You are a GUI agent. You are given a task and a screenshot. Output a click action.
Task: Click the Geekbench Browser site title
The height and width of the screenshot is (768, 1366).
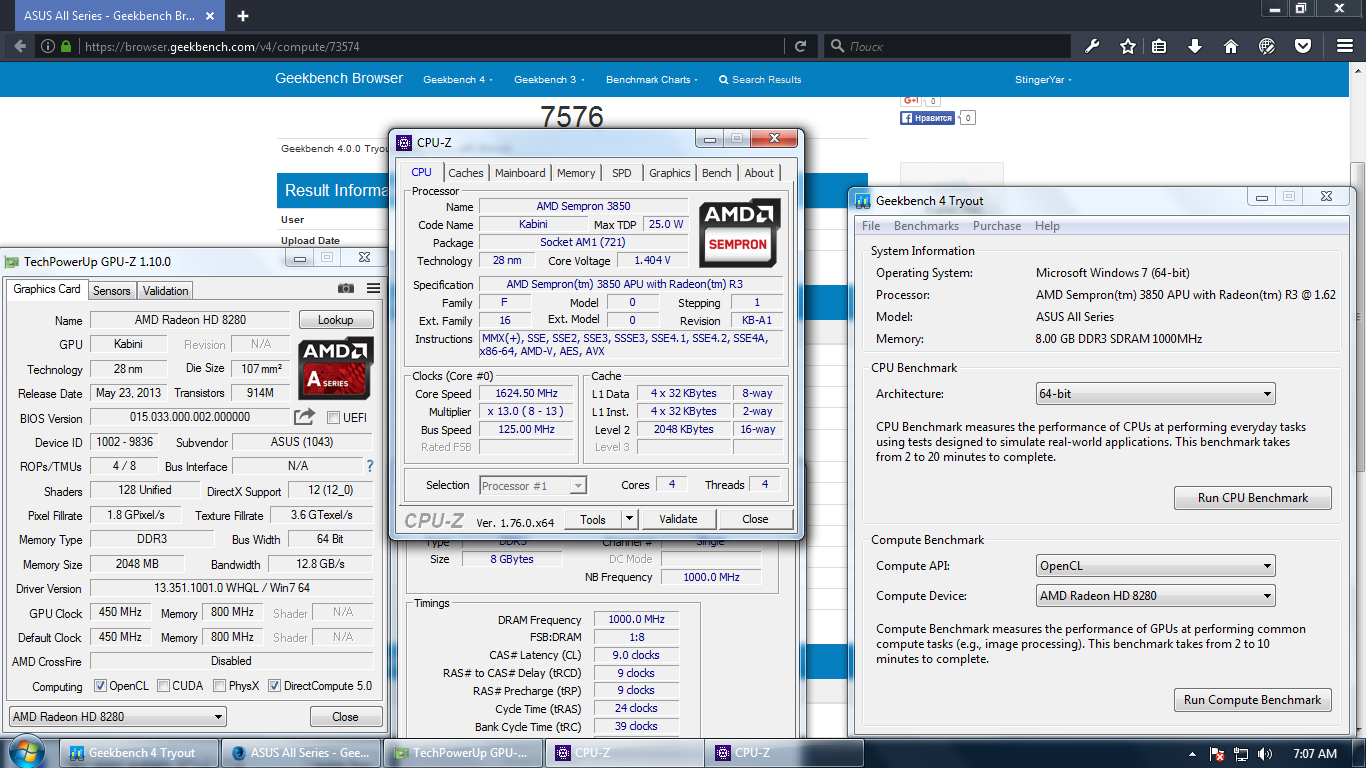(x=339, y=78)
